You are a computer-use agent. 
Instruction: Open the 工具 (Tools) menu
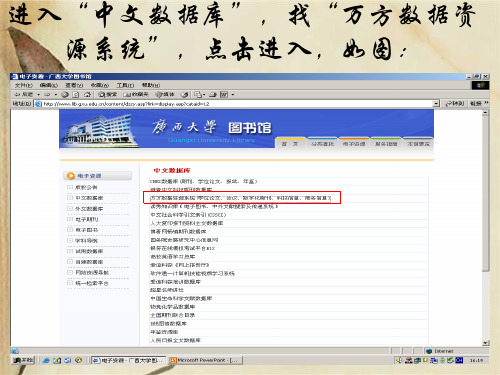pyautogui.click(x=125, y=85)
